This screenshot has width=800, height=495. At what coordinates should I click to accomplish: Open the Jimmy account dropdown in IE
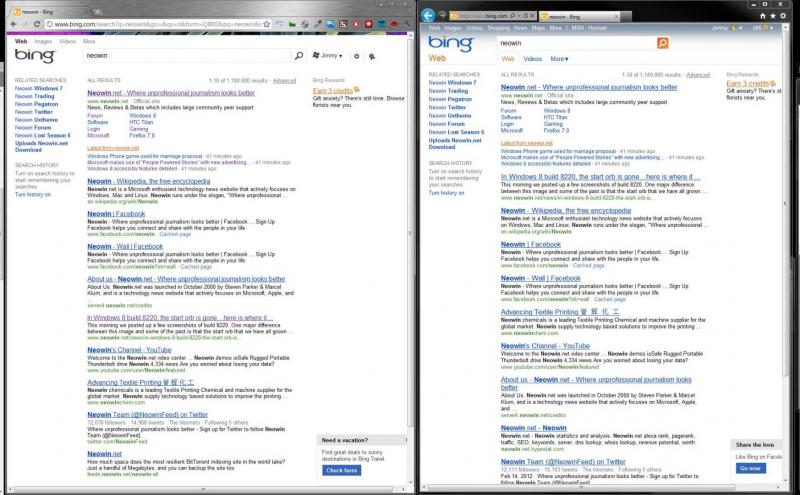coord(727,28)
